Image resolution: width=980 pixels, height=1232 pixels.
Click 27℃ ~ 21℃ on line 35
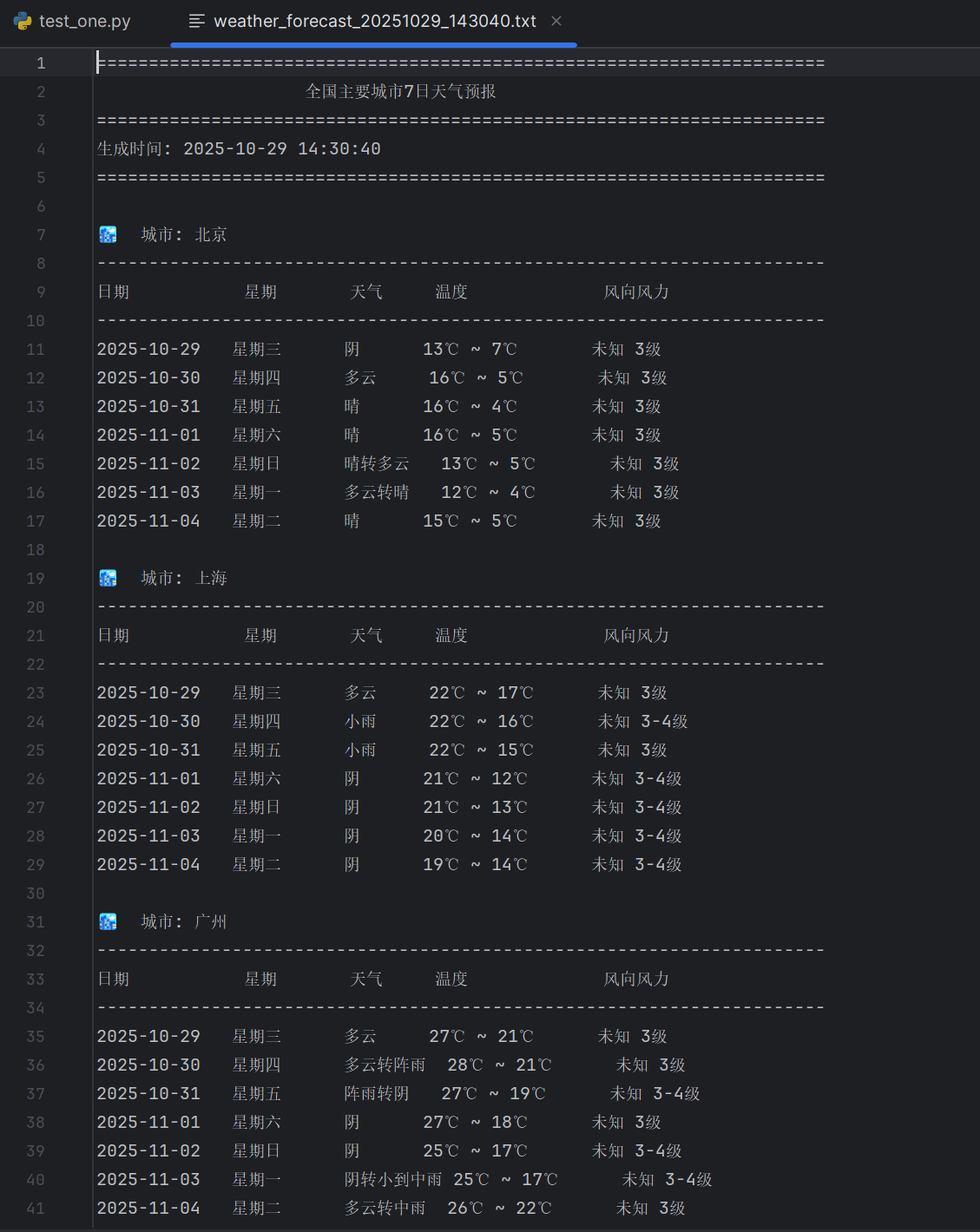click(482, 1036)
